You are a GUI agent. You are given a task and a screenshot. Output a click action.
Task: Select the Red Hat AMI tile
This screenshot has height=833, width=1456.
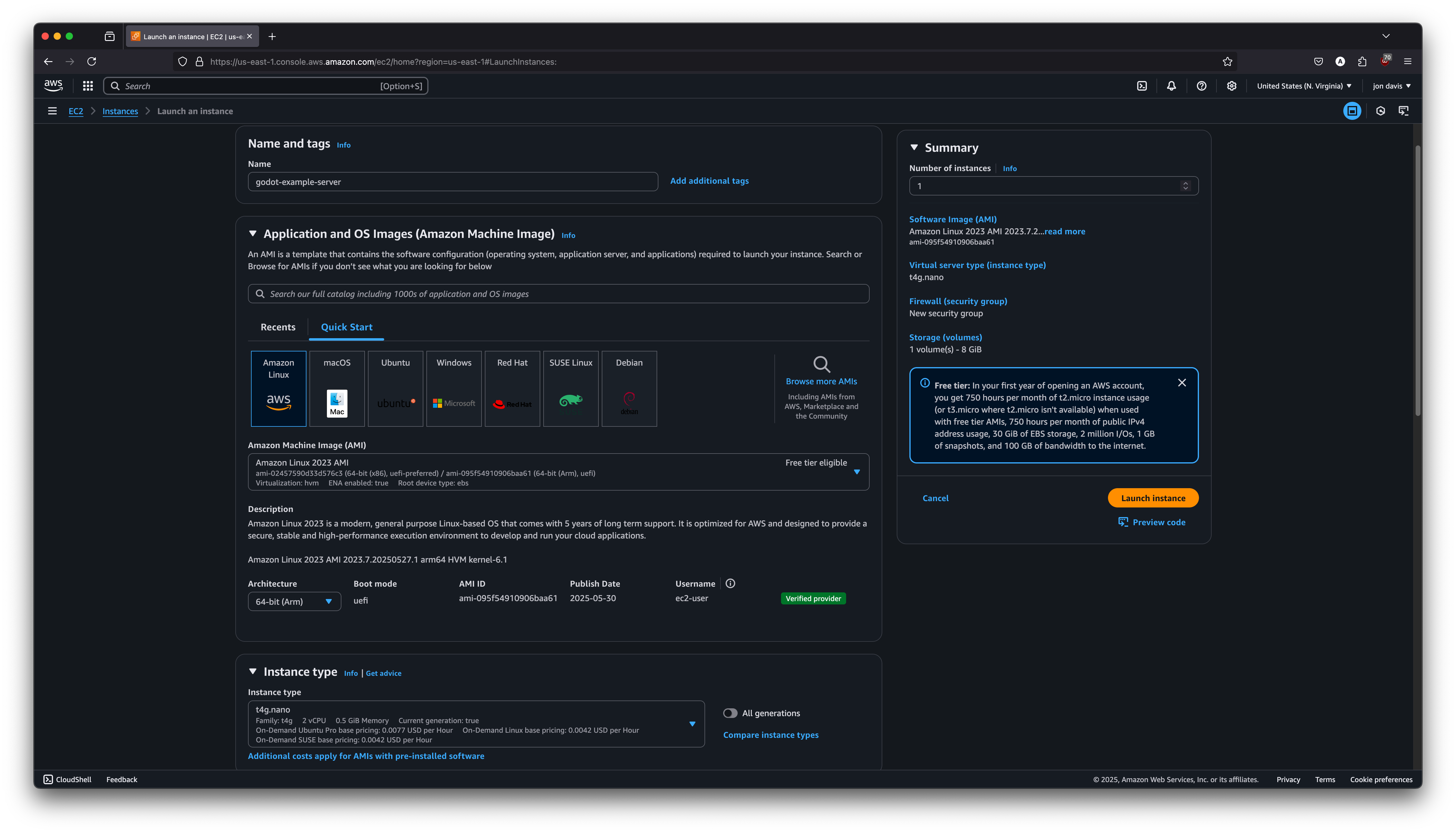coord(512,388)
